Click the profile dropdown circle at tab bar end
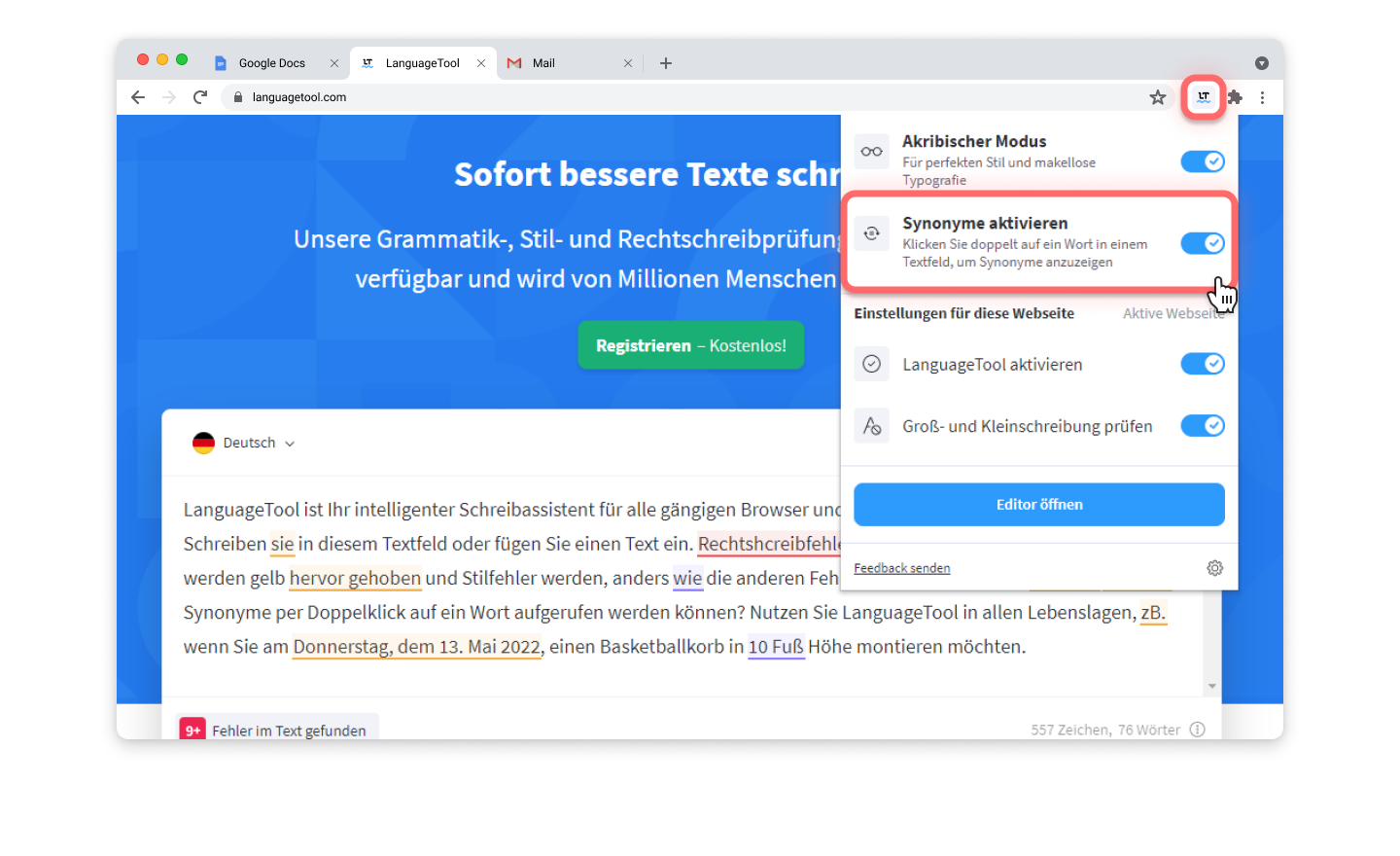1400x856 pixels. [1262, 63]
